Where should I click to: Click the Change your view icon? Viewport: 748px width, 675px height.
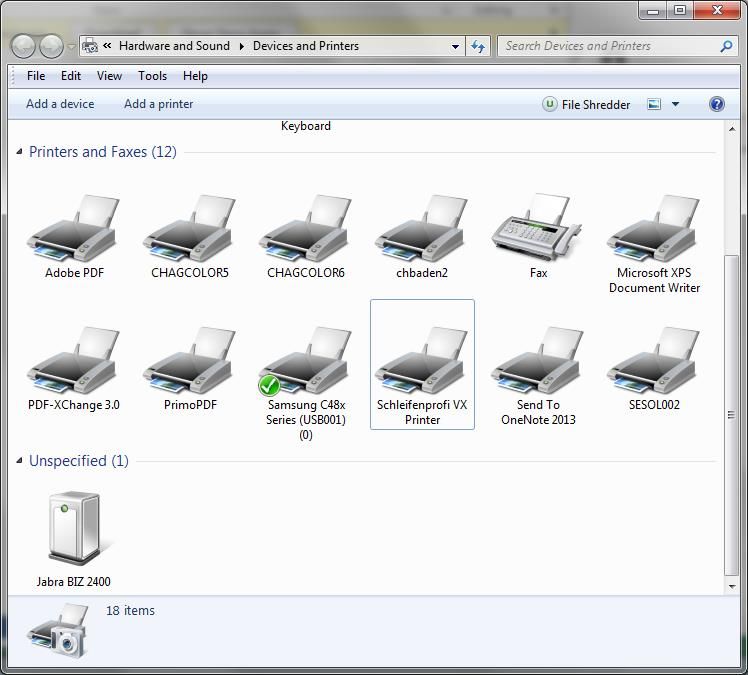tap(654, 104)
